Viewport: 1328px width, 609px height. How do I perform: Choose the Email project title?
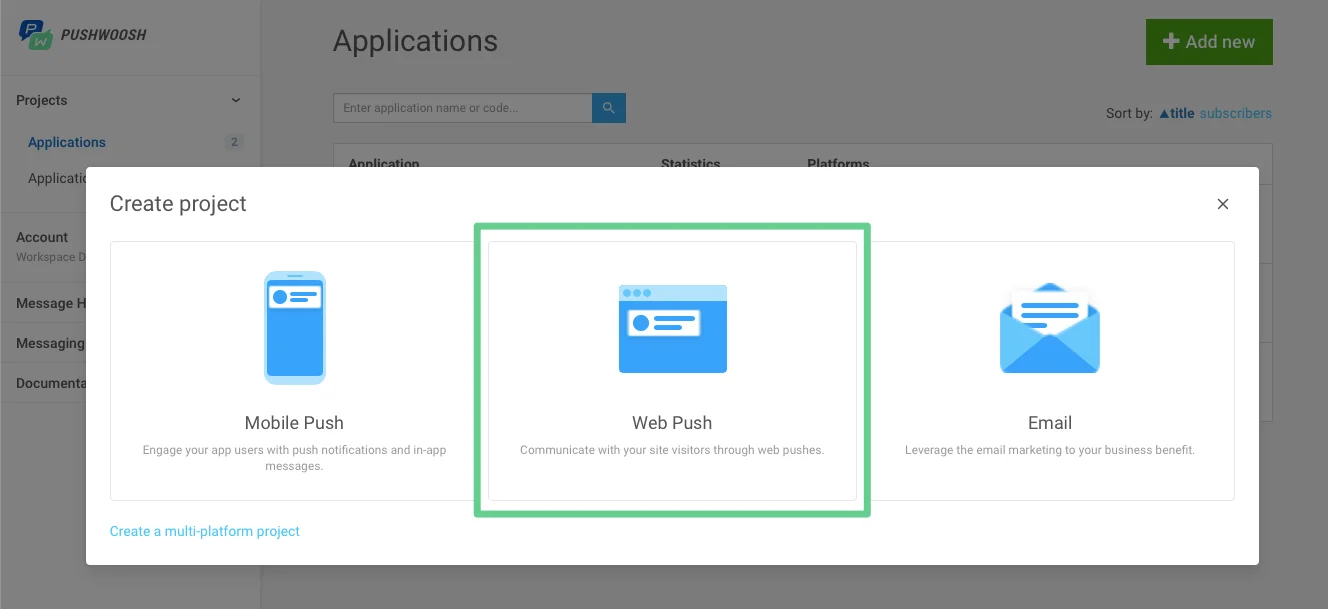1049,423
